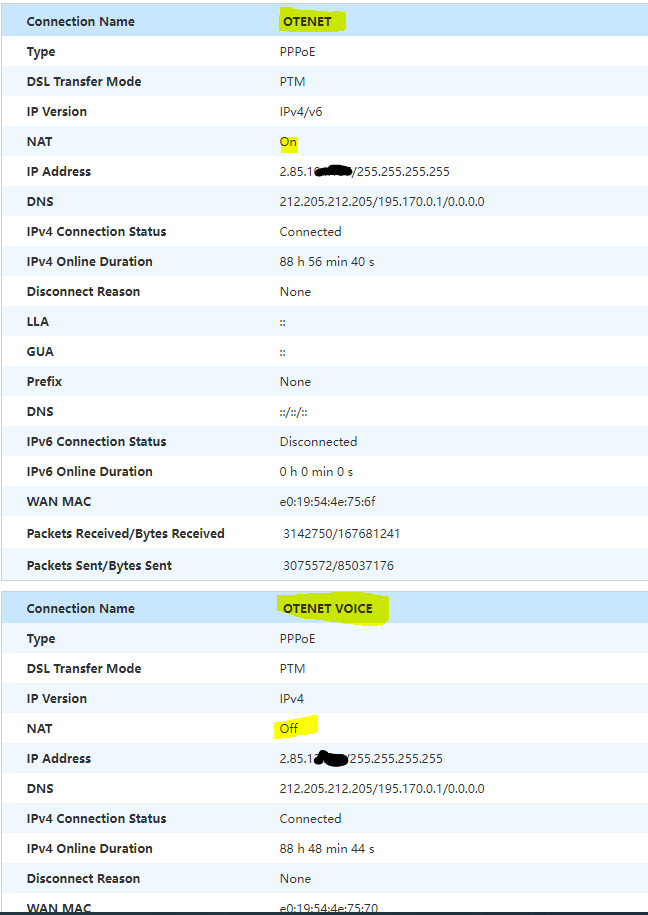Click OTENET VOICE's Disconnect Reason value None
Screen dimensions: 648x915
click(295, 879)
